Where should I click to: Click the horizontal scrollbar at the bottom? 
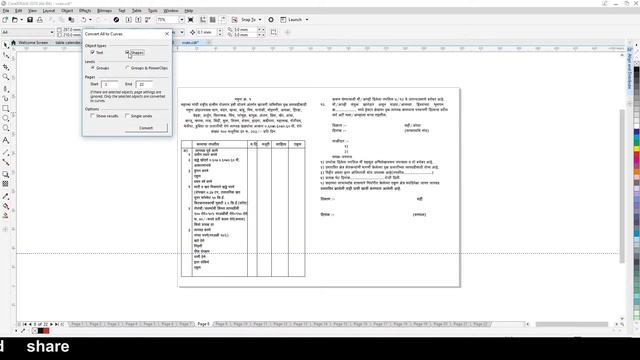coord(571,324)
